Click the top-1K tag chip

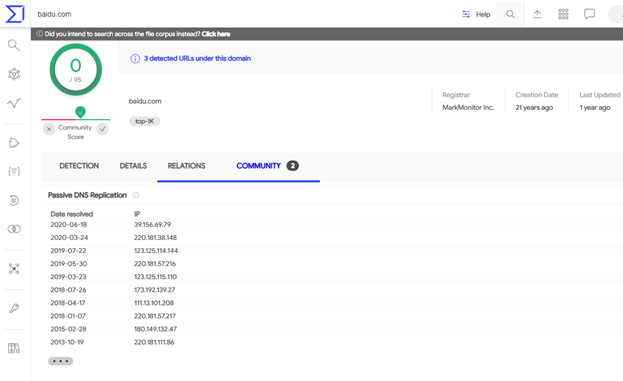pyautogui.click(x=145, y=121)
